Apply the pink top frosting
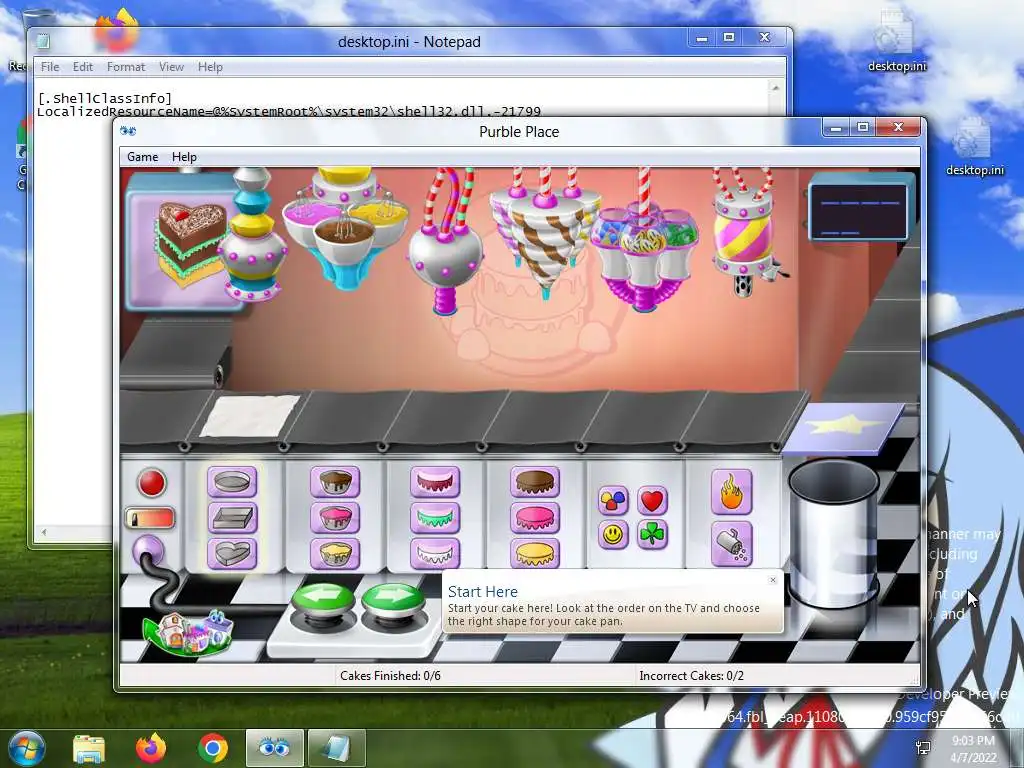Screen dimensions: 1024x768 tap(535, 518)
